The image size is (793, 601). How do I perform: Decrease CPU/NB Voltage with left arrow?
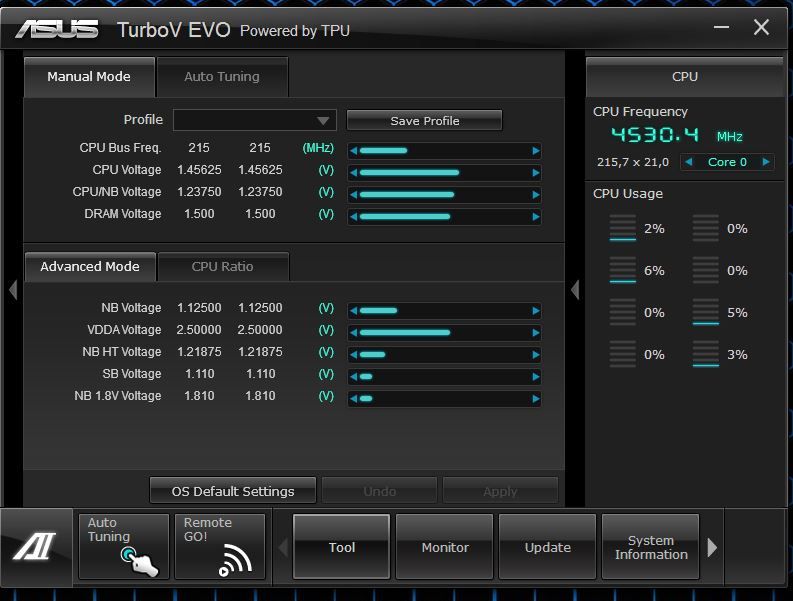354,195
